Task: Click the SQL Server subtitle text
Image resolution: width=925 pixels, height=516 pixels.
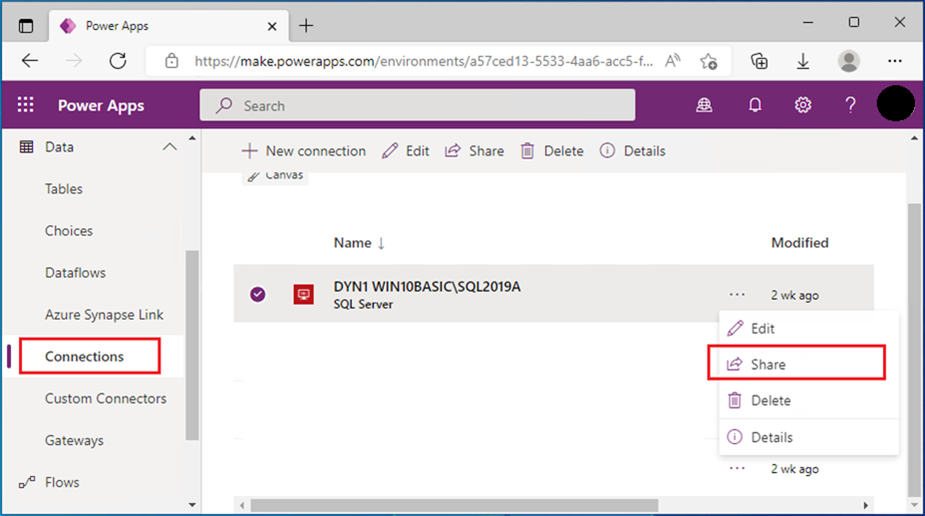Action: point(363,304)
